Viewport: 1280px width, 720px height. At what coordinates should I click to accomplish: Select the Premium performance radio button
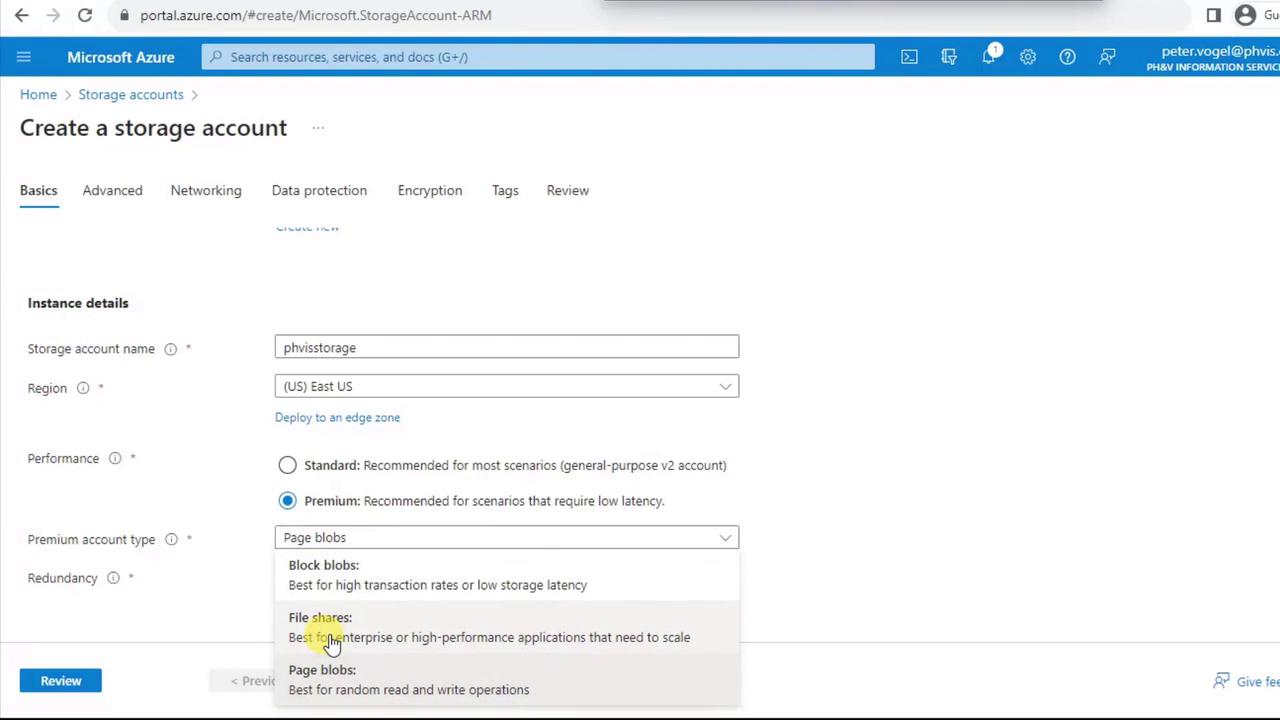[x=287, y=501]
